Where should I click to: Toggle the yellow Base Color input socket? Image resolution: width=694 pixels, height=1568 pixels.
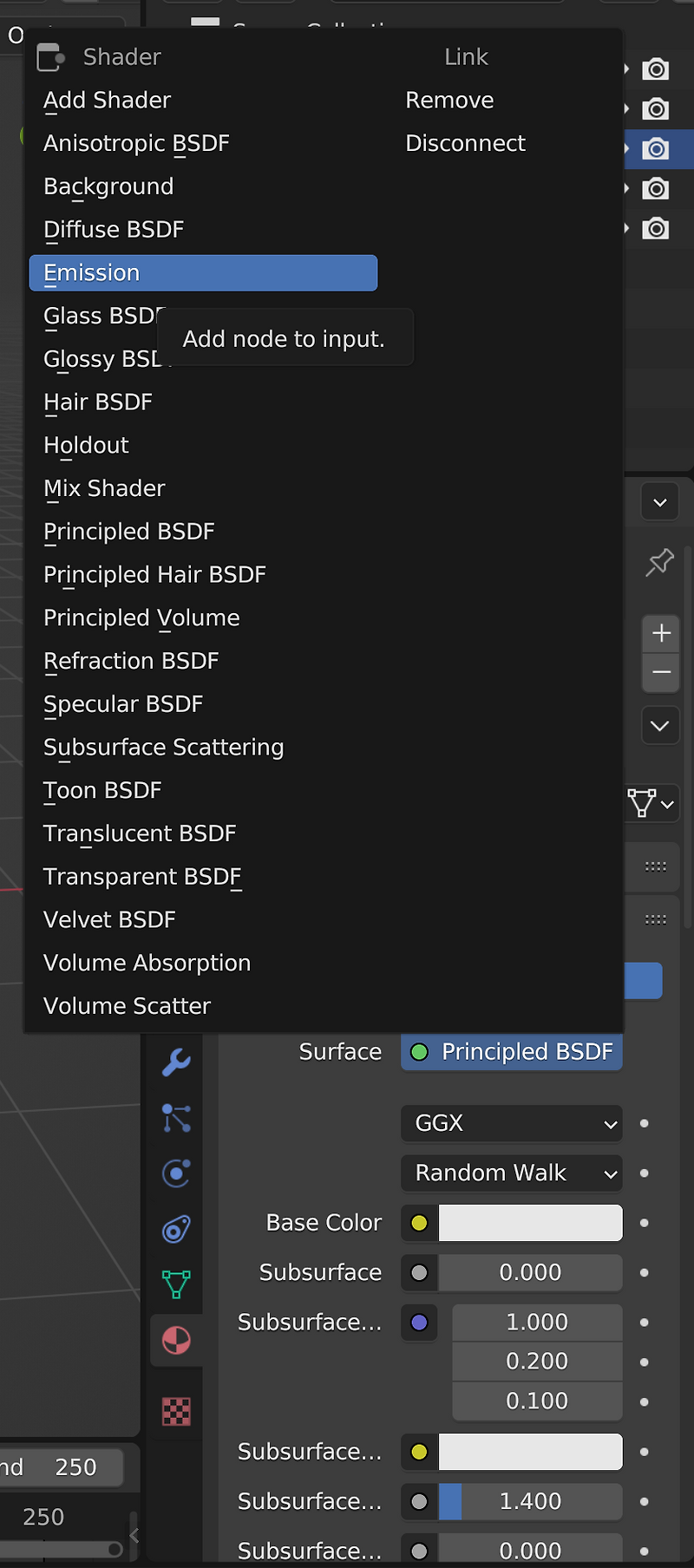click(x=419, y=1223)
